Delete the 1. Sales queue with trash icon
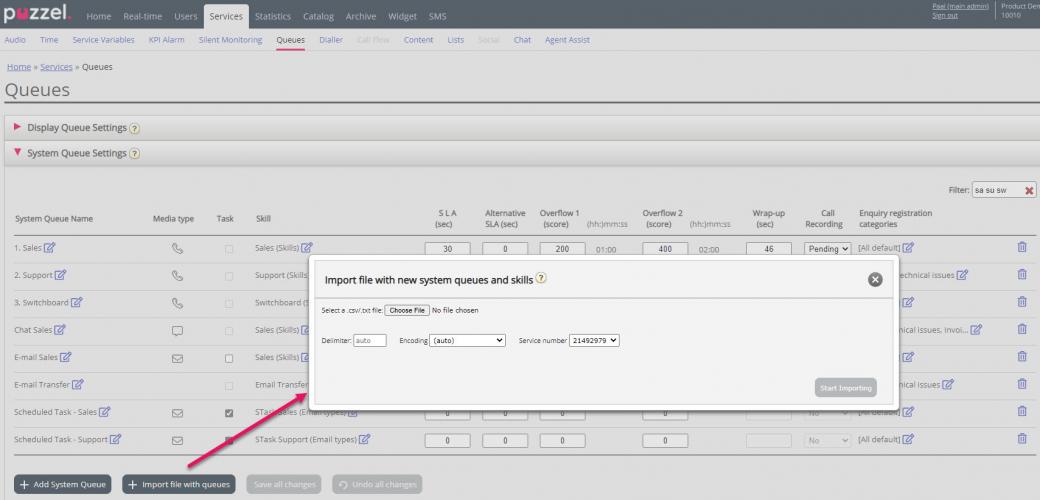1040x500 pixels. (x=1021, y=247)
